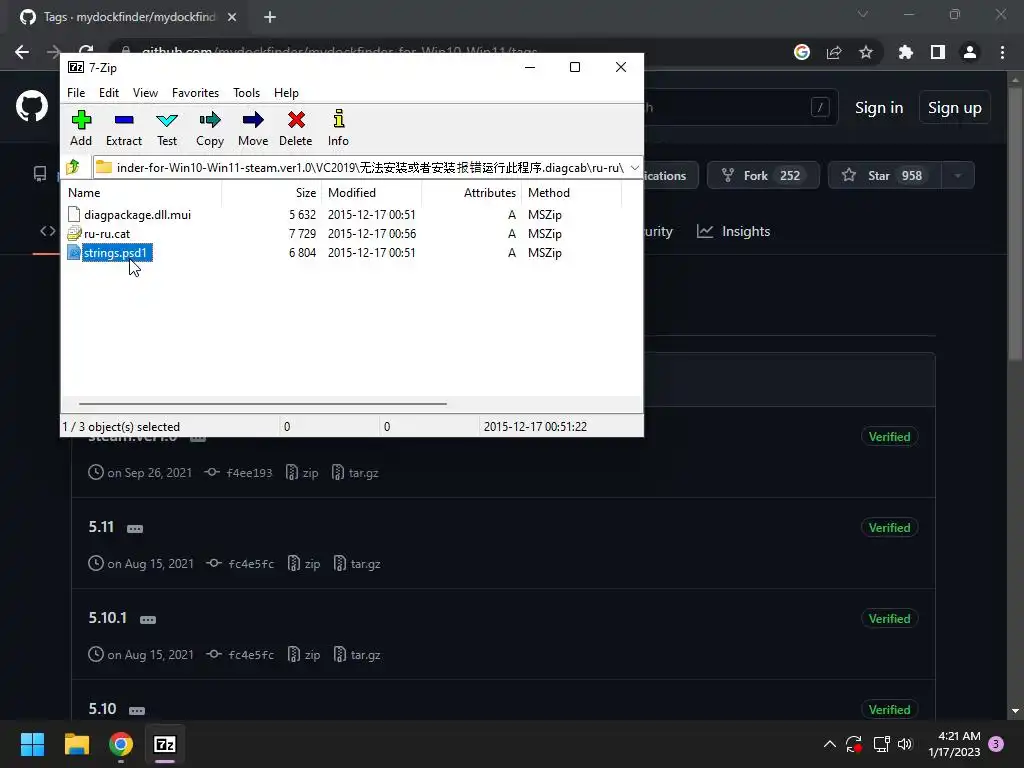Select the strings.psd1 file
Viewport: 1024px width, 768px height.
pyautogui.click(x=115, y=253)
